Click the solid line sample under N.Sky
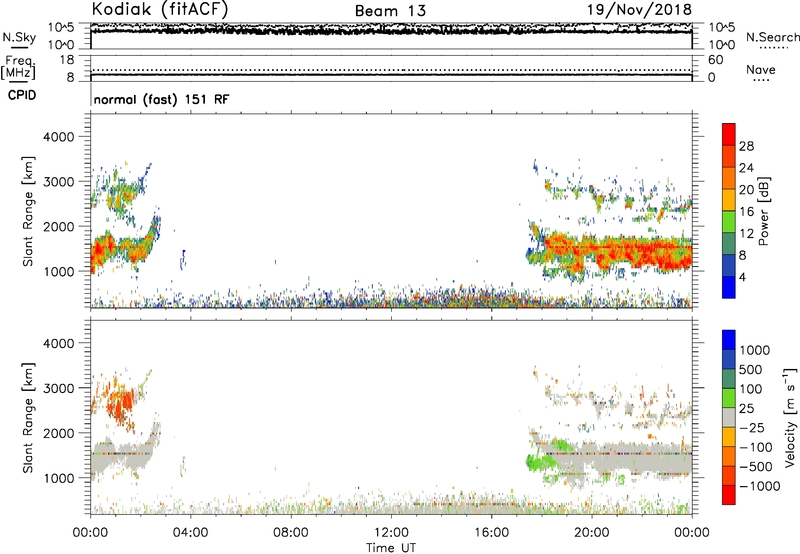The image size is (800, 554). click(x=19, y=48)
